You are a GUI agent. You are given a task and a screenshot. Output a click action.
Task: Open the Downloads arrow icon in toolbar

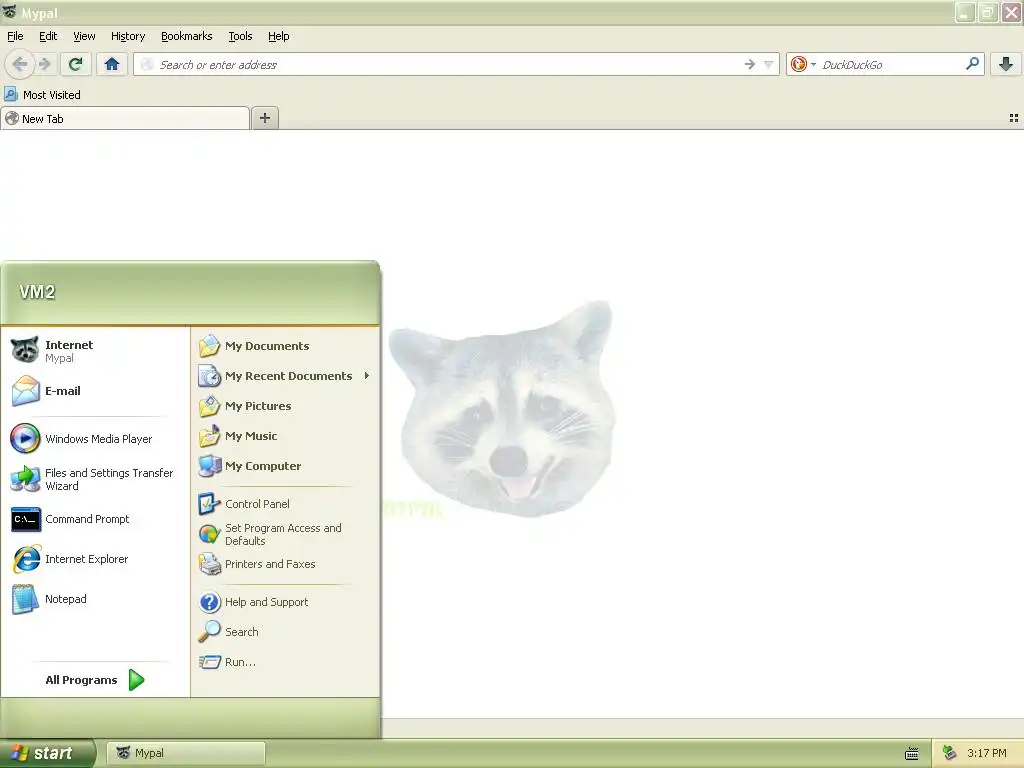click(1006, 64)
